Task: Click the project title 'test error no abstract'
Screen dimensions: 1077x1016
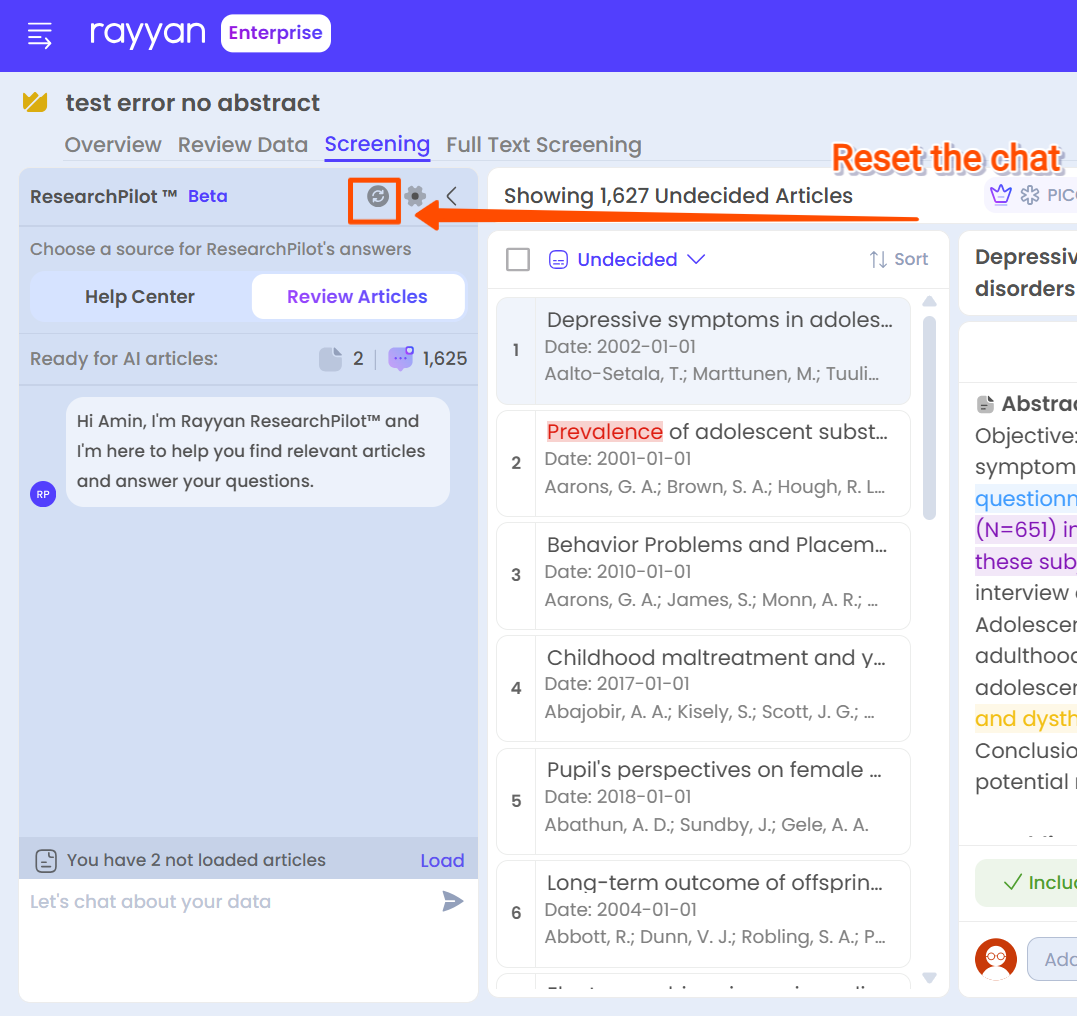Action: [192, 103]
